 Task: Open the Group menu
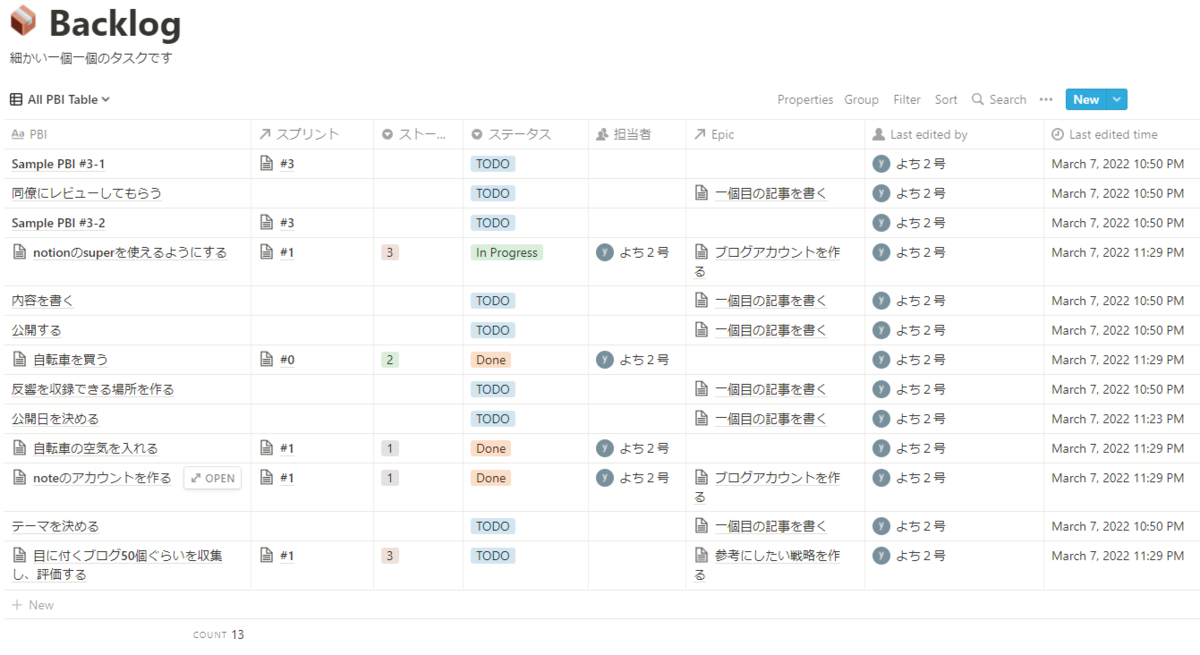pos(861,99)
